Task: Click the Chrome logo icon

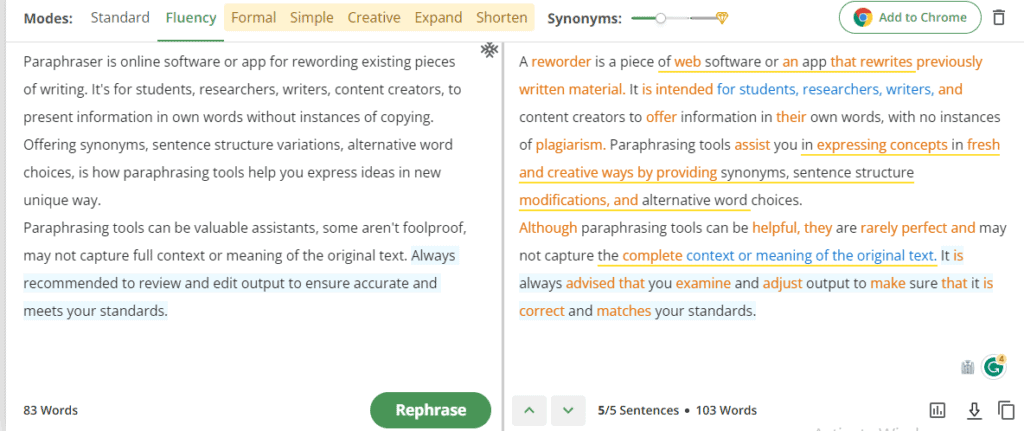Action: click(x=863, y=18)
